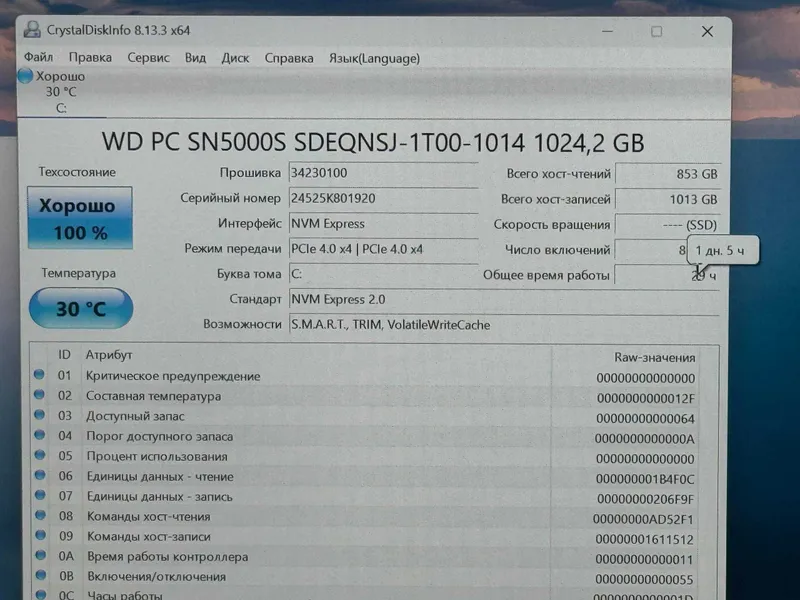Click the tooltip reading 1 дн. 5 ч

723,250
